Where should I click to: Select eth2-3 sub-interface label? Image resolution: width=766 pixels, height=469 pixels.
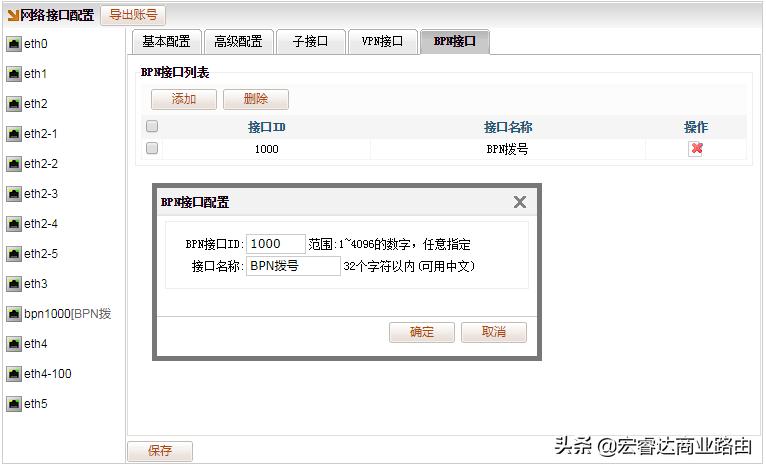[x=41, y=194]
